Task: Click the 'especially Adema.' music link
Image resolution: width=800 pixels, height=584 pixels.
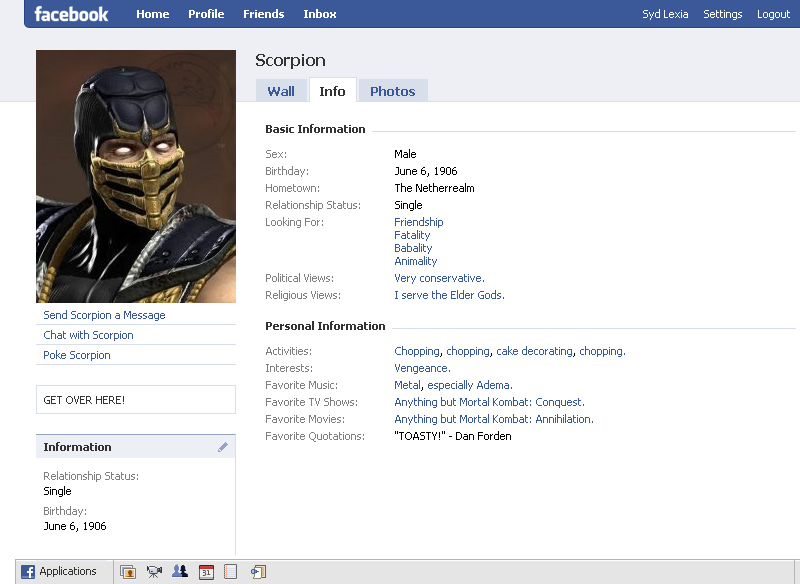Action: 470,385
